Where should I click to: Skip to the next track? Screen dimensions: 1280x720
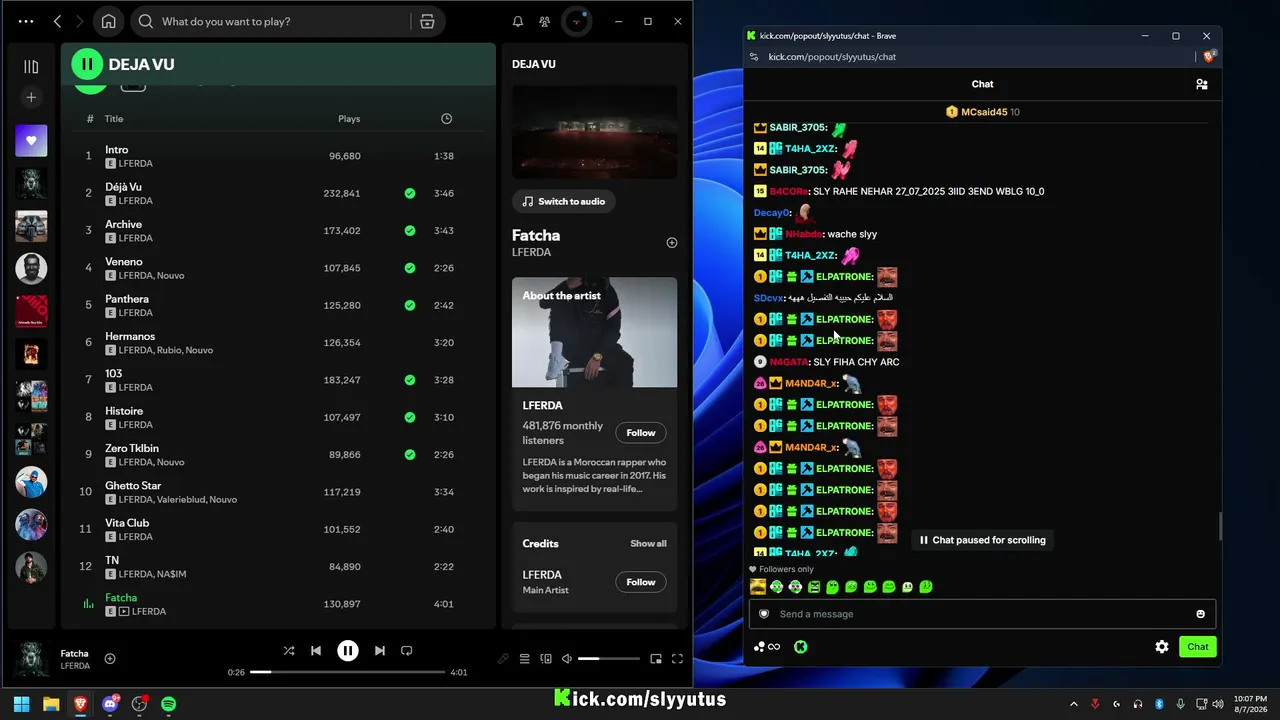pos(380,651)
